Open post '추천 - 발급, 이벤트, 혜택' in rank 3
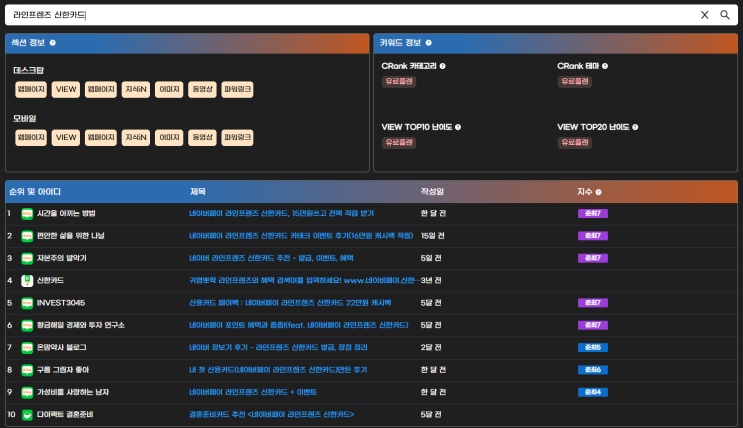Viewport: 743px width, 428px height. [271, 258]
